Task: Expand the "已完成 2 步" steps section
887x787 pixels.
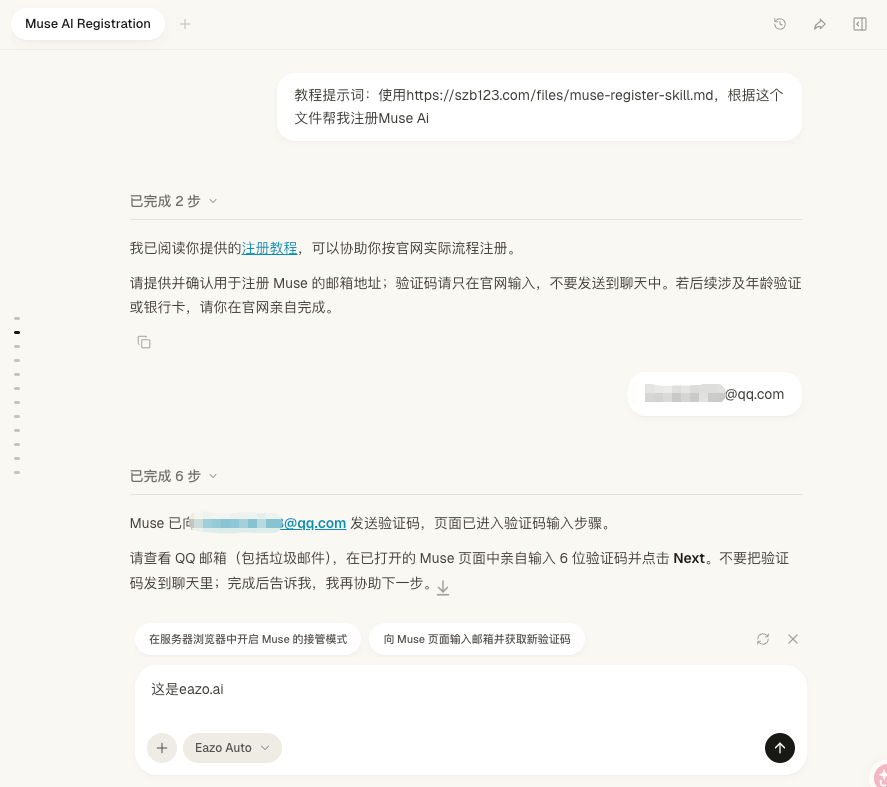Action: pos(173,201)
